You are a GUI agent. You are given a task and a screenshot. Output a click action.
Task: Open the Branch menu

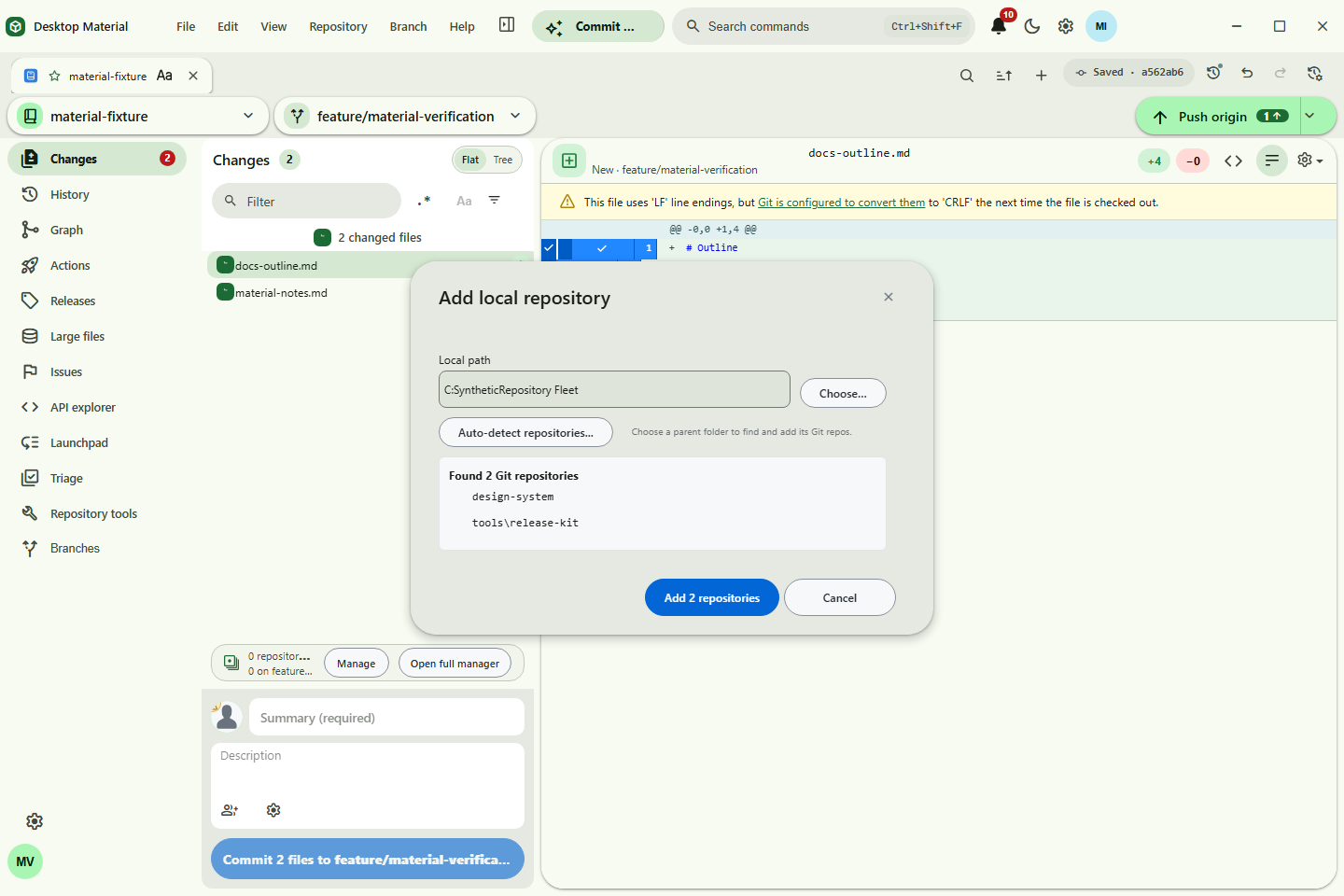[x=408, y=26]
